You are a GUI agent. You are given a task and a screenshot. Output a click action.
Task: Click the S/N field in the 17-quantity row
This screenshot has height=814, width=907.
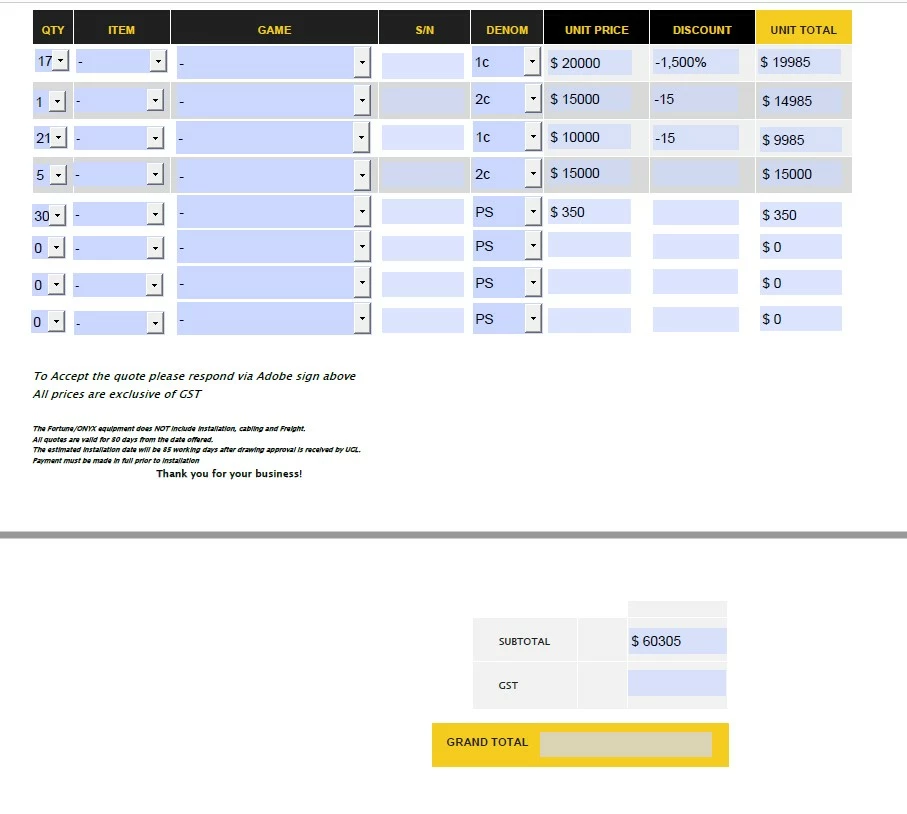tap(423, 65)
